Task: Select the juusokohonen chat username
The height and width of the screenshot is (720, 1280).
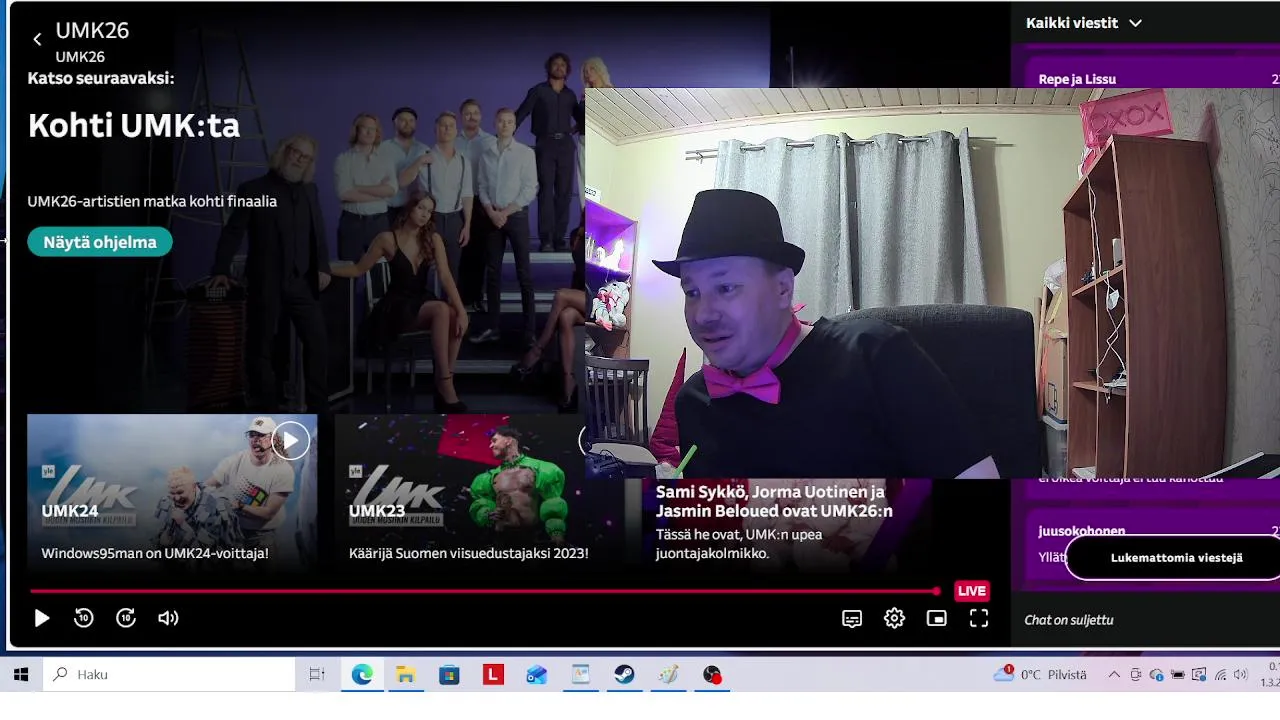Action: pos(1082,531)
